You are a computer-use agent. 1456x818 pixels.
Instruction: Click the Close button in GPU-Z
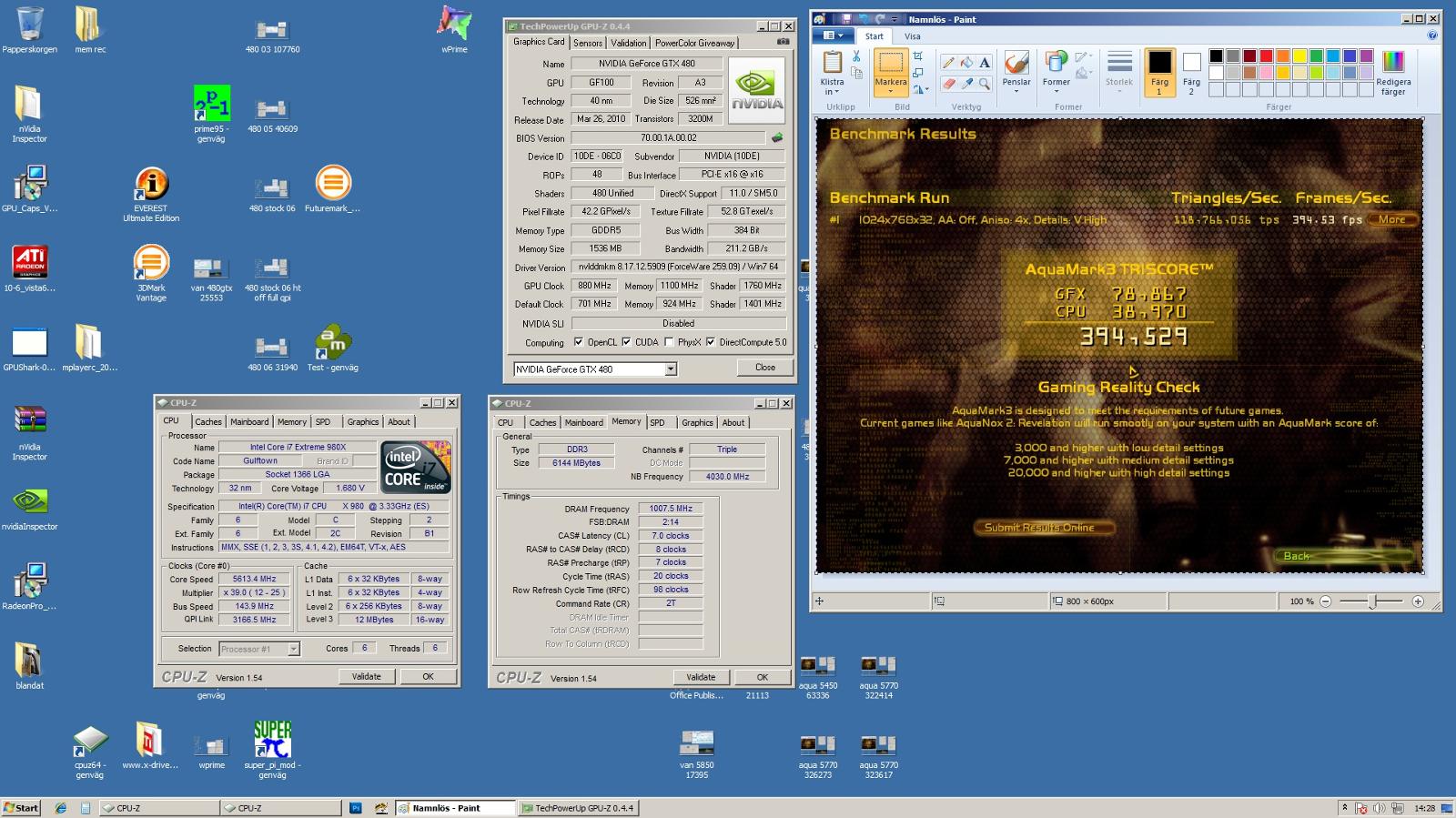click(765, 368)
